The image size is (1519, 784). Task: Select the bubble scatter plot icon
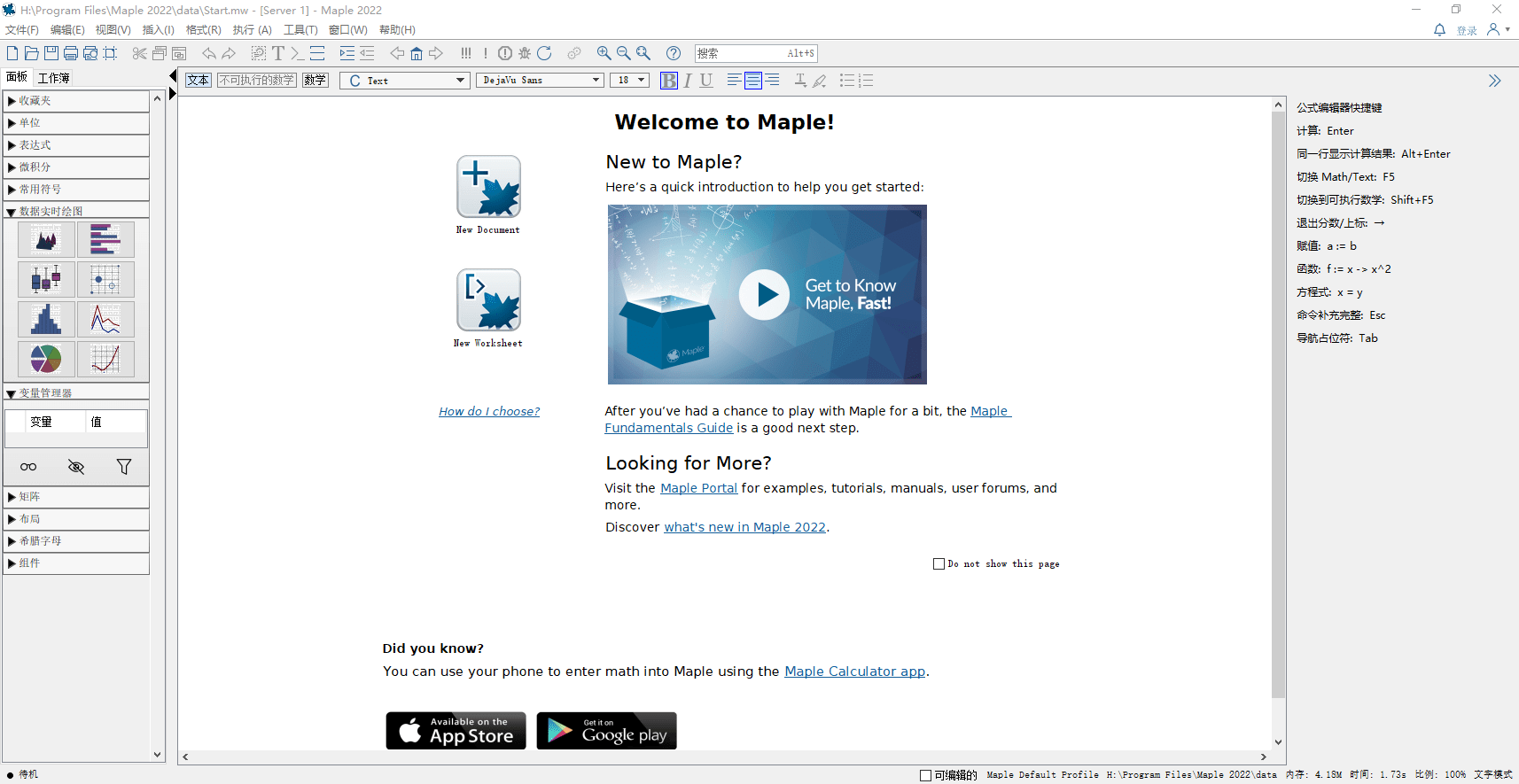[x=105, y=279]
